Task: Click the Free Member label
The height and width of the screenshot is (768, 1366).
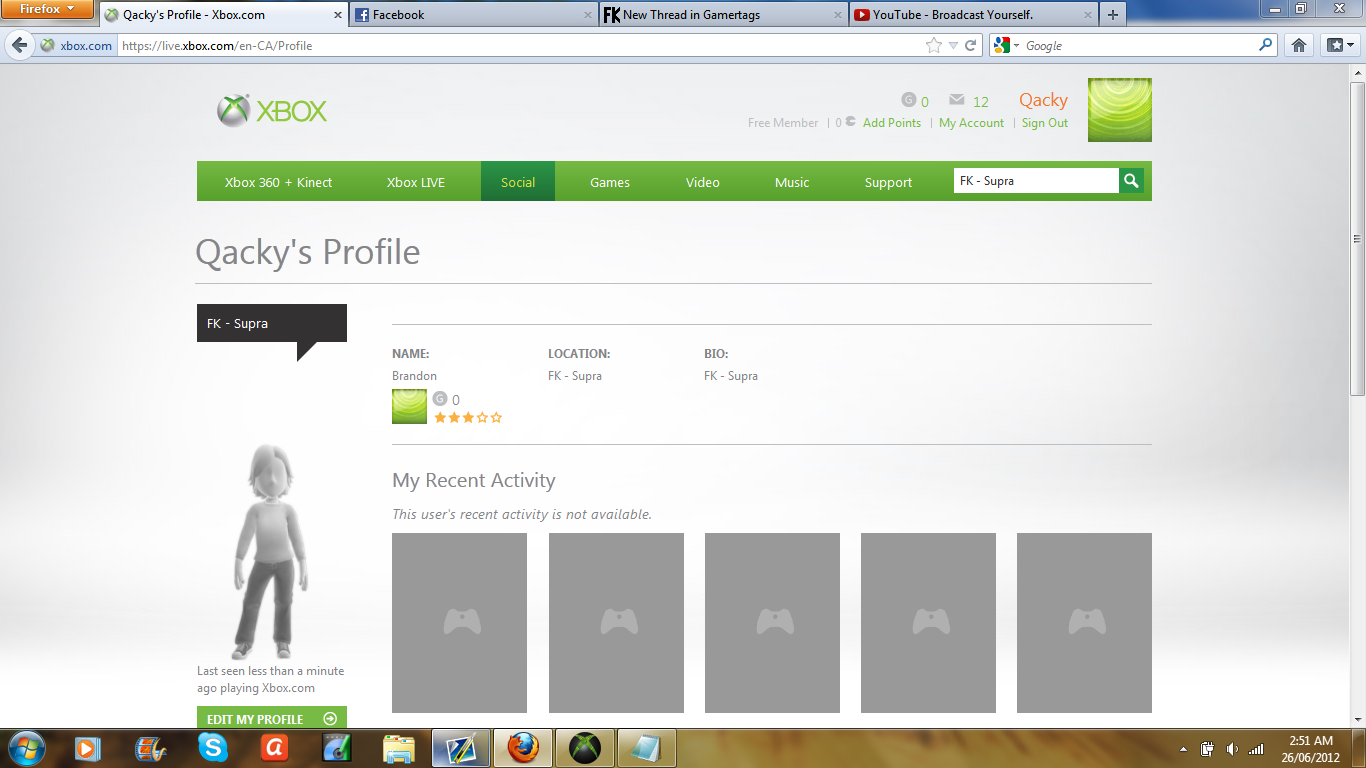Action: (783, 123)
